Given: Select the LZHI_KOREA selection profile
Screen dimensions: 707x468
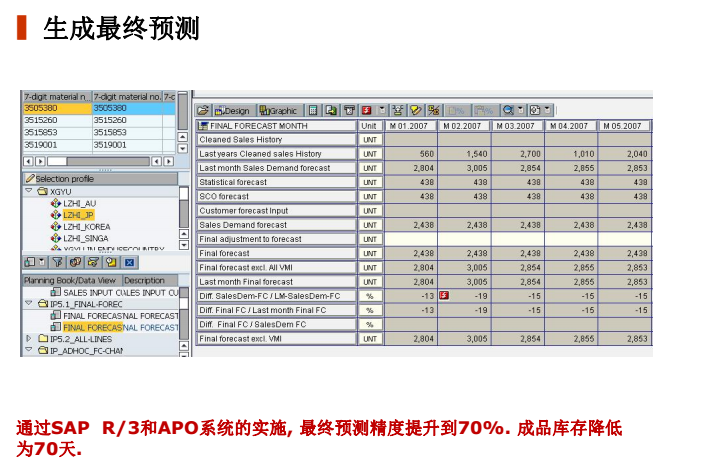Looking at the screenshot, I should (85, 227).
